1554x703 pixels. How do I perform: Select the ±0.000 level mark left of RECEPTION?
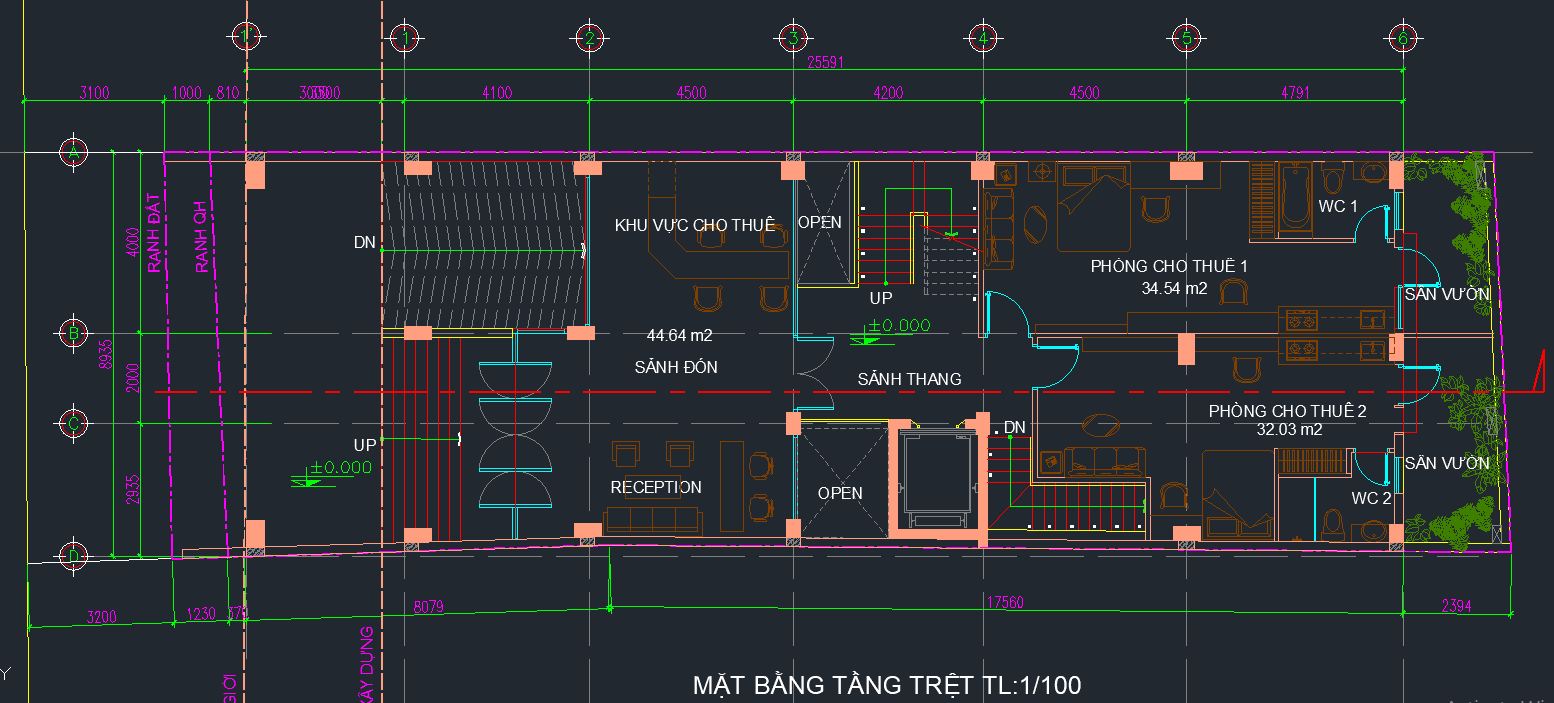331,472
